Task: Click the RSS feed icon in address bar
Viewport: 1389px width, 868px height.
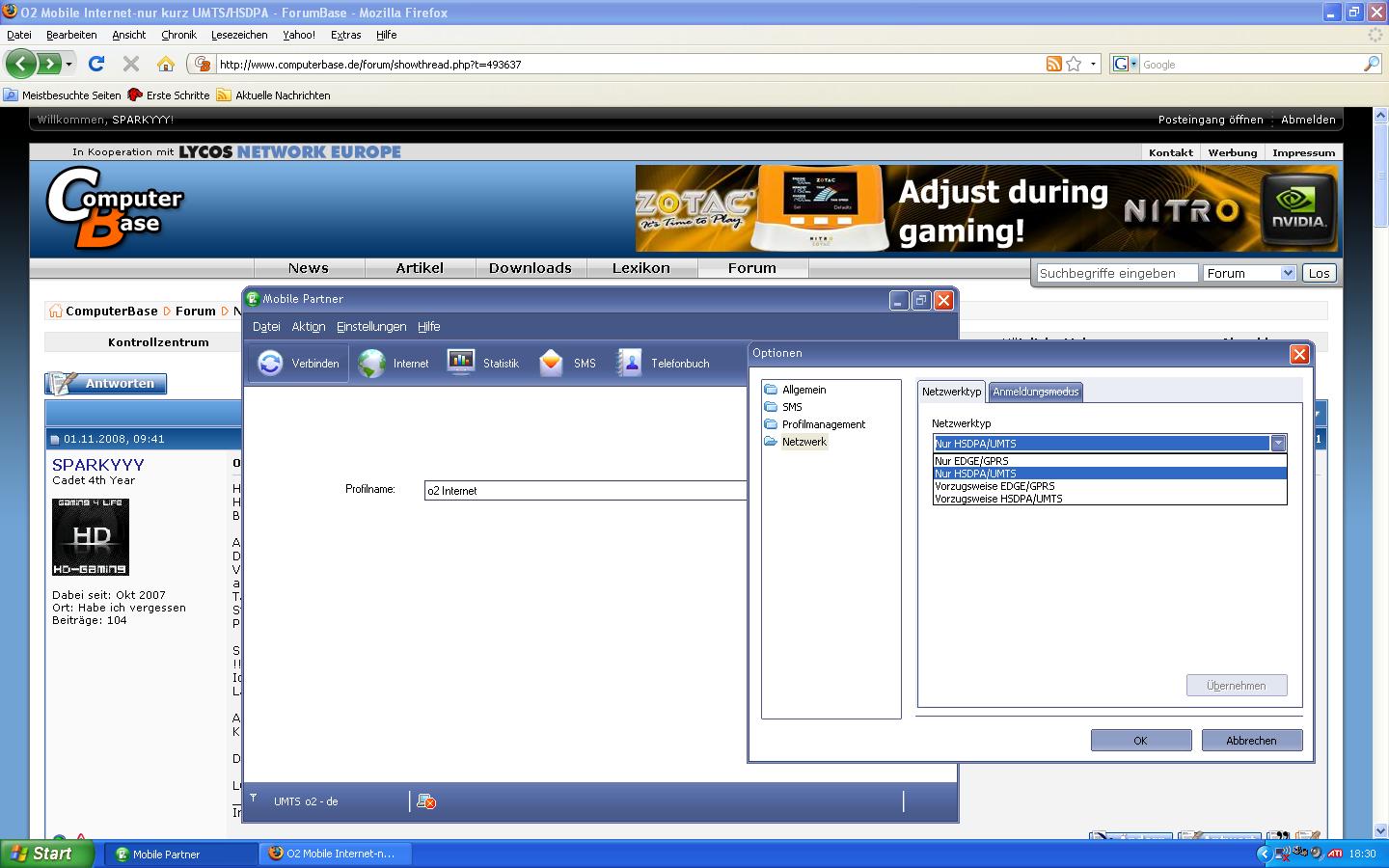Action: [x=1054, y=64]
